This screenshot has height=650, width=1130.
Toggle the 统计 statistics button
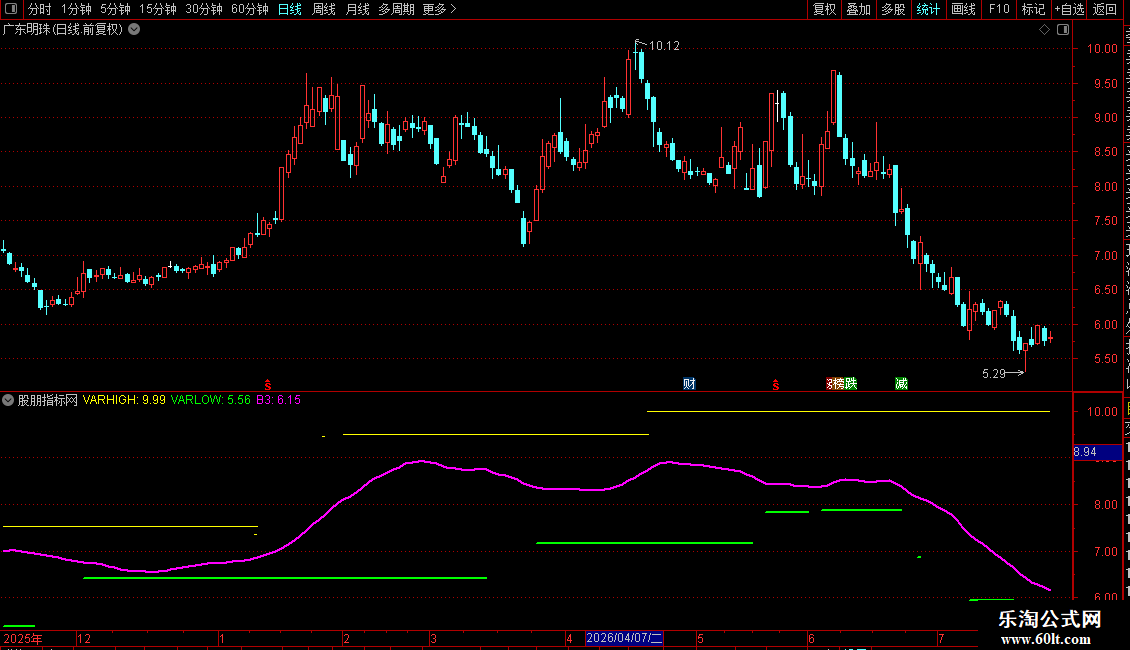[x=927, y=9]
